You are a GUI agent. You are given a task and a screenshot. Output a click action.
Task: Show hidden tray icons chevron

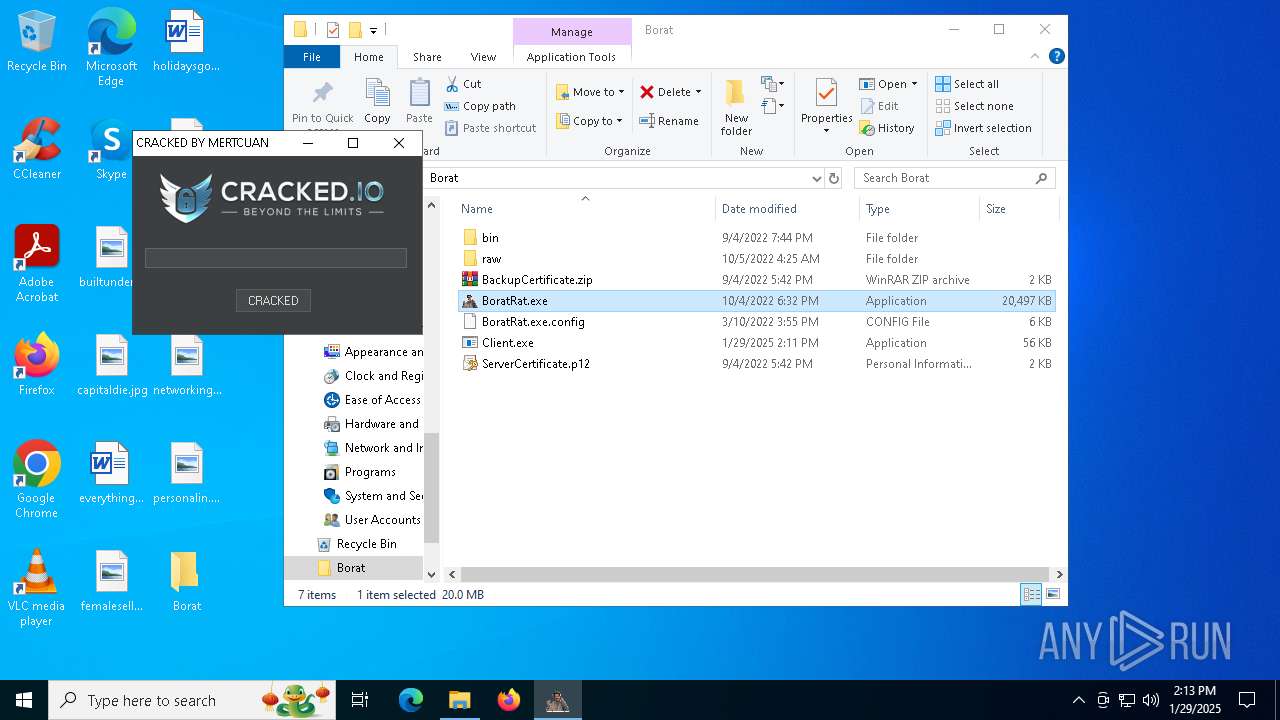coord(1078,700)
